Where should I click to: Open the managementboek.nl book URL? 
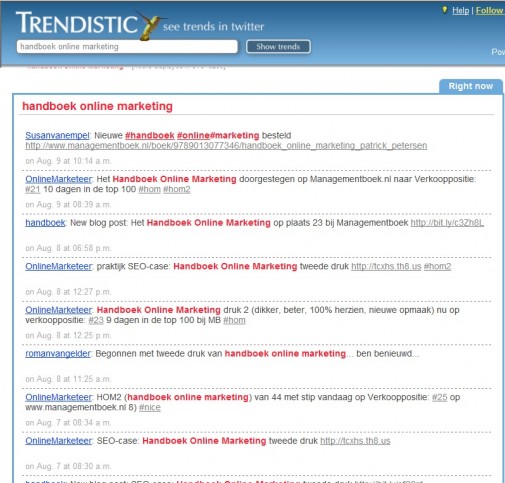[226, 146]
